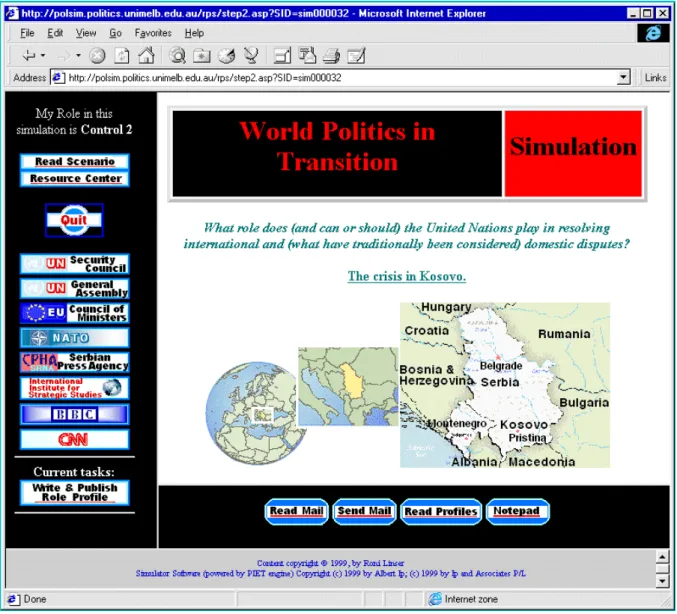Screen dimensions: 677x614
Task: Click the footer frame scroll down arrow
Action: point(662,581)
